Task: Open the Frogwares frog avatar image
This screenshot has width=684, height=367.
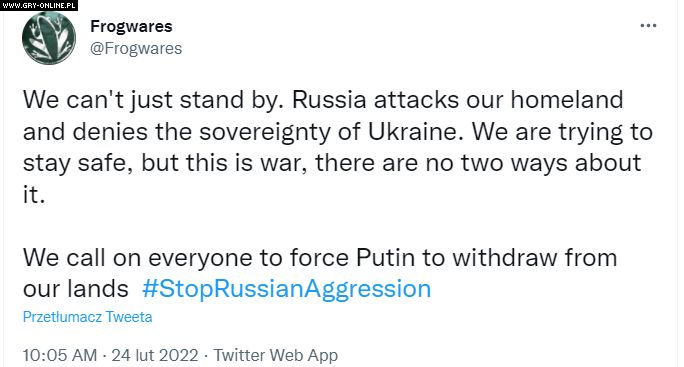Action: pos(49,38)
